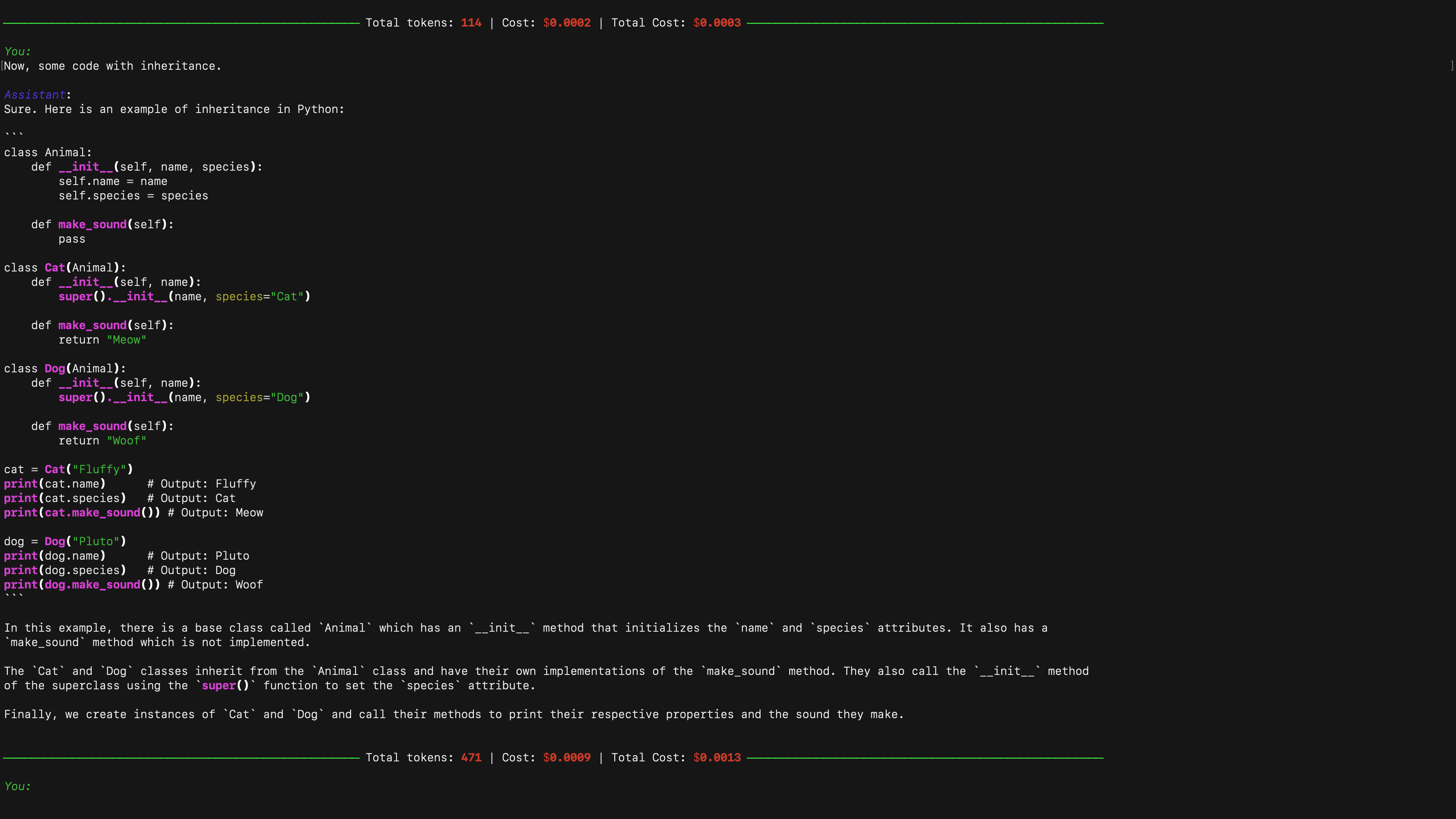Click the word 'pass' in Animal's make_sound
Viewport: 1456px width, 819px height.
[x=72, y=239]
